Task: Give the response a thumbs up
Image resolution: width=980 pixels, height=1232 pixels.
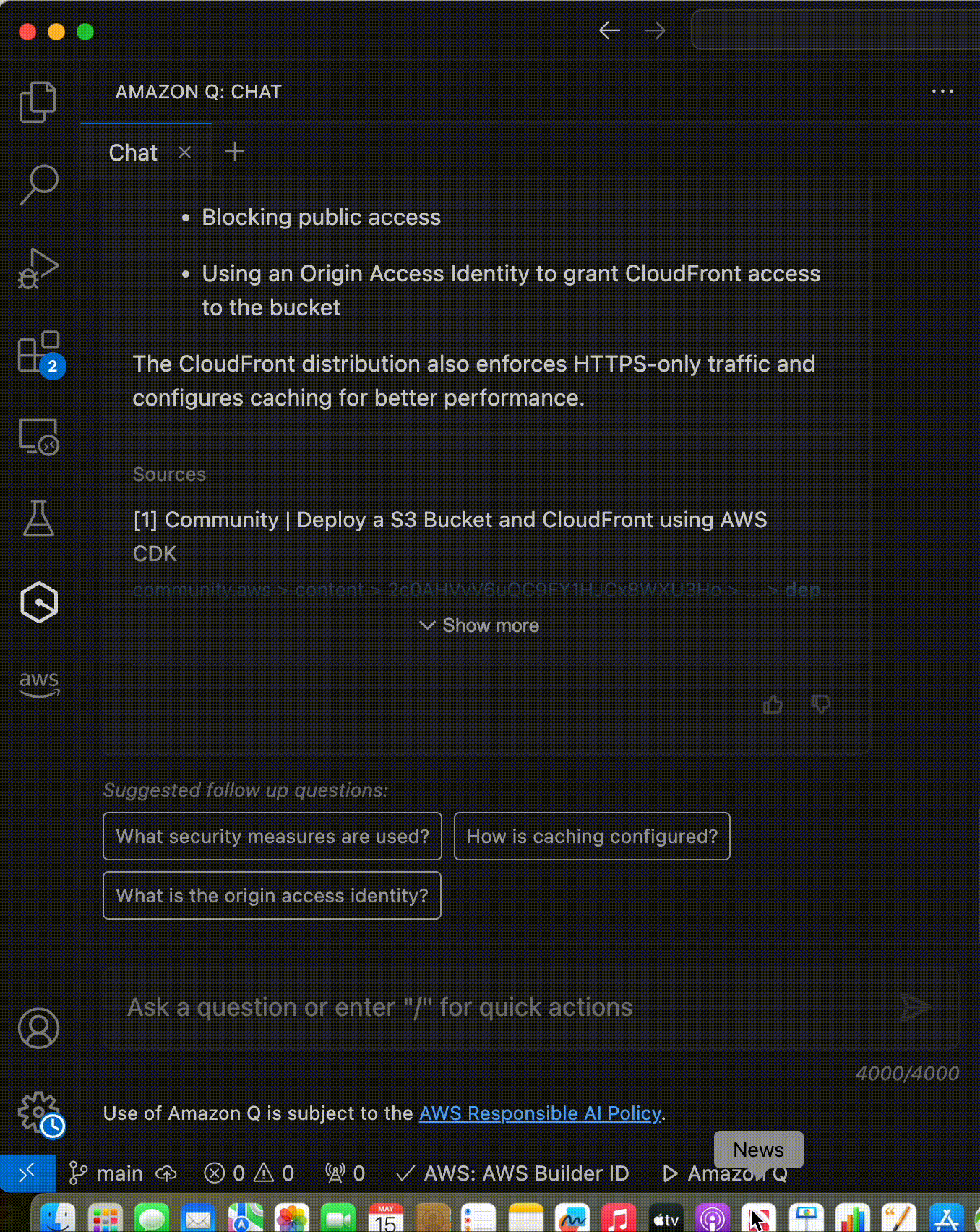Action: pos(772,704)
